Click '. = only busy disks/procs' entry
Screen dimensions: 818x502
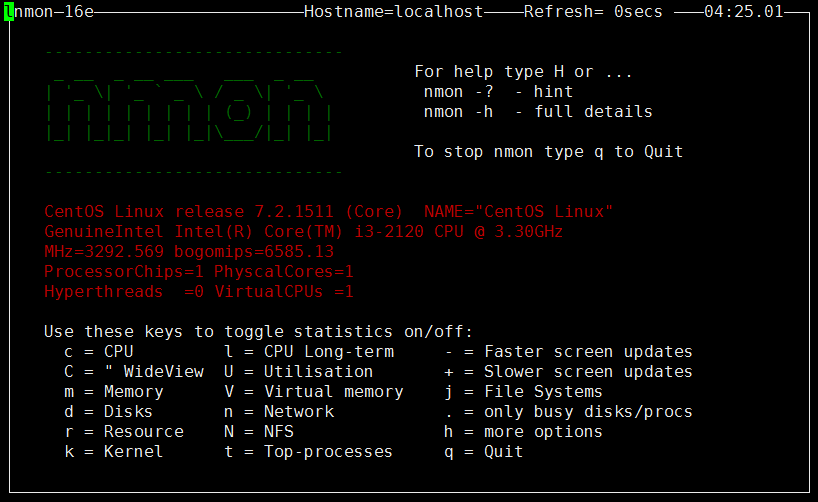tap(569, 412)
